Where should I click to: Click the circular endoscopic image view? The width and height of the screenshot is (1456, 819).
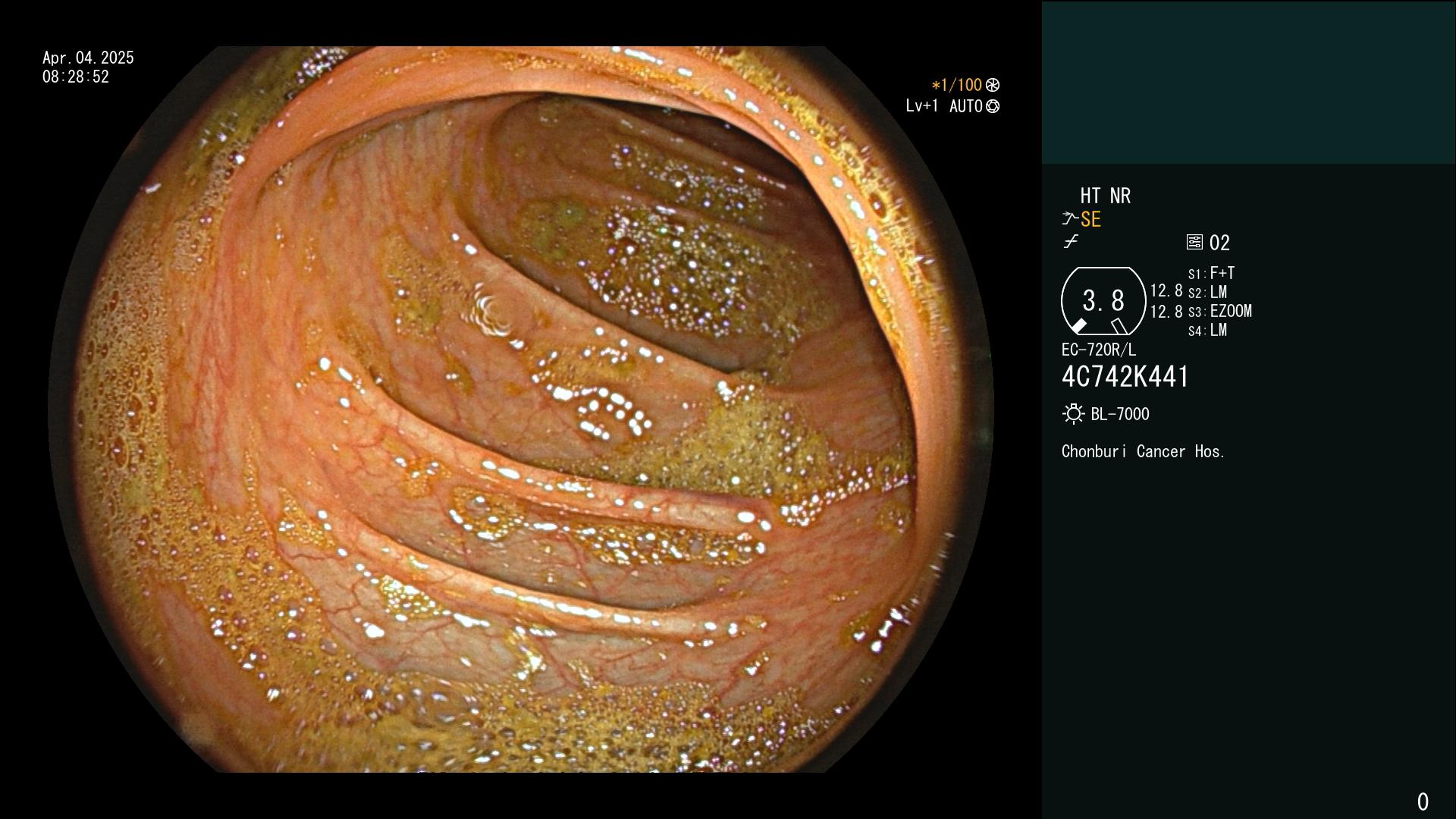pyautogui.click(x=521, y=409)
